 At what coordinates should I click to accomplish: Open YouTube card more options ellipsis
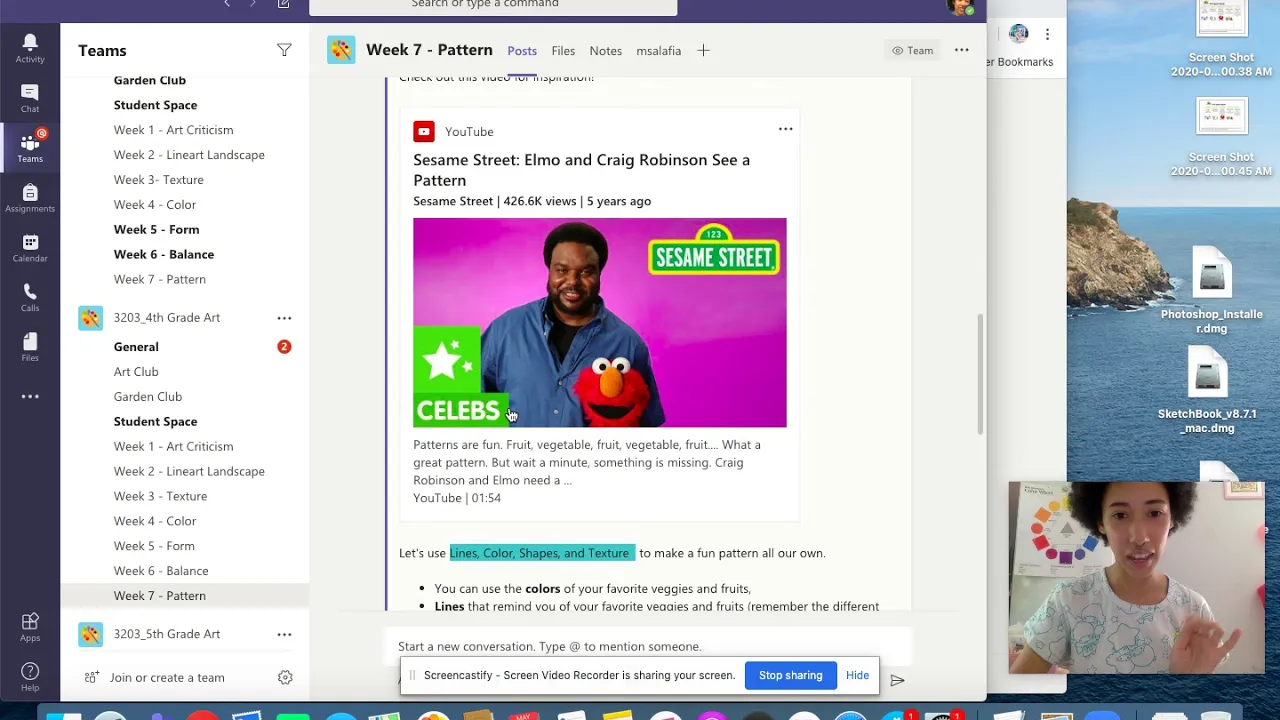pos(785,129)
